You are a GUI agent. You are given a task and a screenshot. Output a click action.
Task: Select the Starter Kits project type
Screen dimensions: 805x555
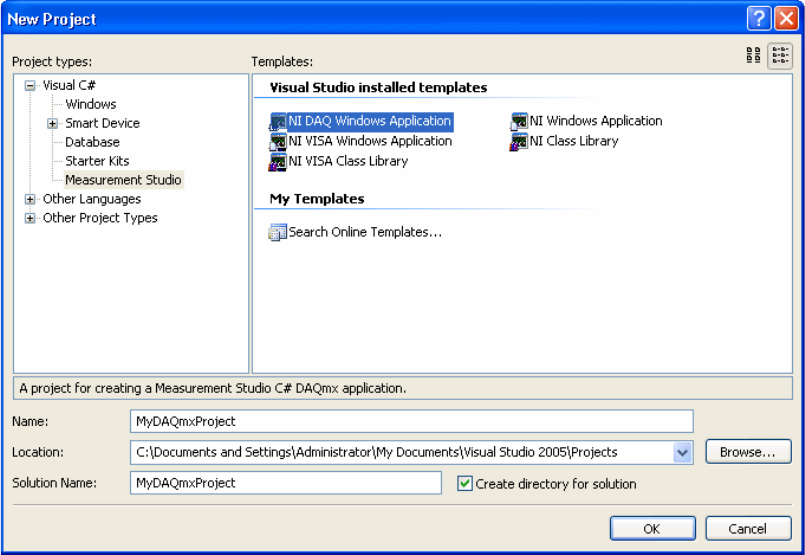click(97, 161)
